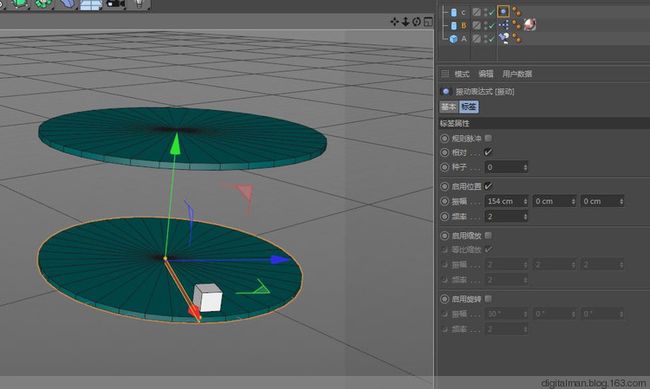Click the layer square of object B
650x389 pixels.
point(477,26)
